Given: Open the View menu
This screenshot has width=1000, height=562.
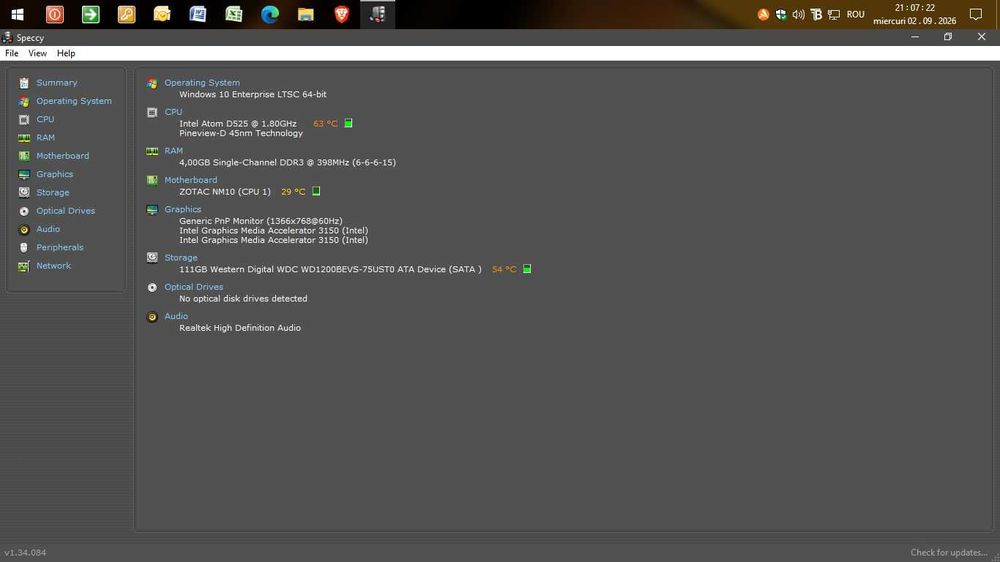Looking at the screenshot, I should click(x=38, y=54).
